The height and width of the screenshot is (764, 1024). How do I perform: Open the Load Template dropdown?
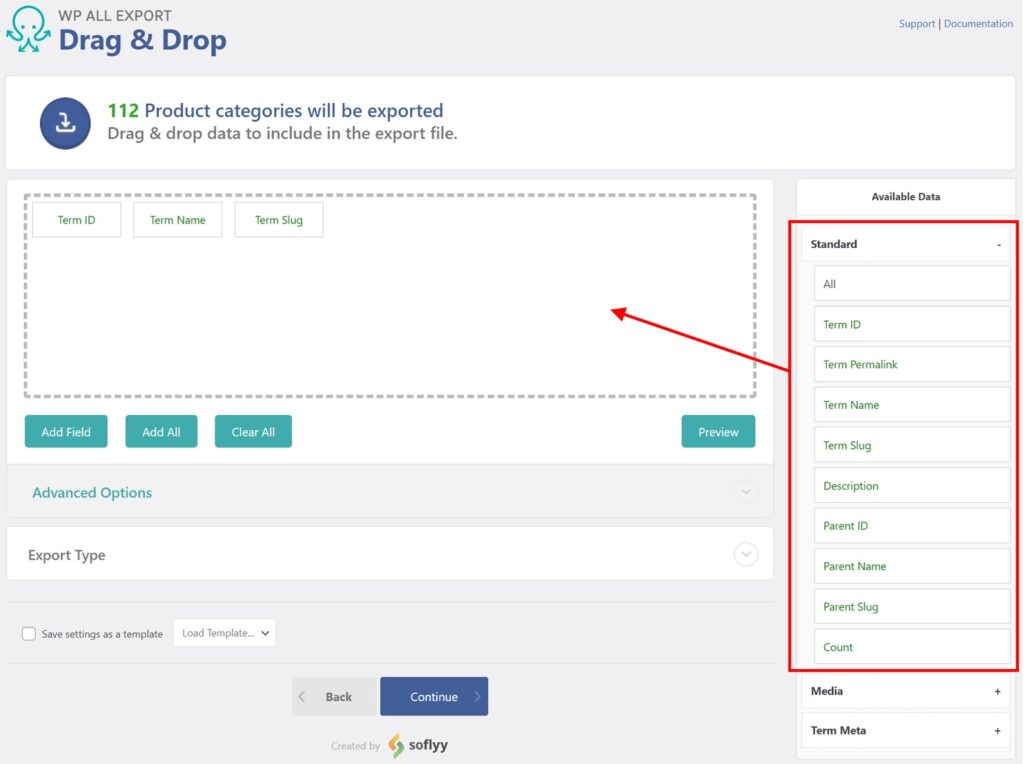coord(224,633)
